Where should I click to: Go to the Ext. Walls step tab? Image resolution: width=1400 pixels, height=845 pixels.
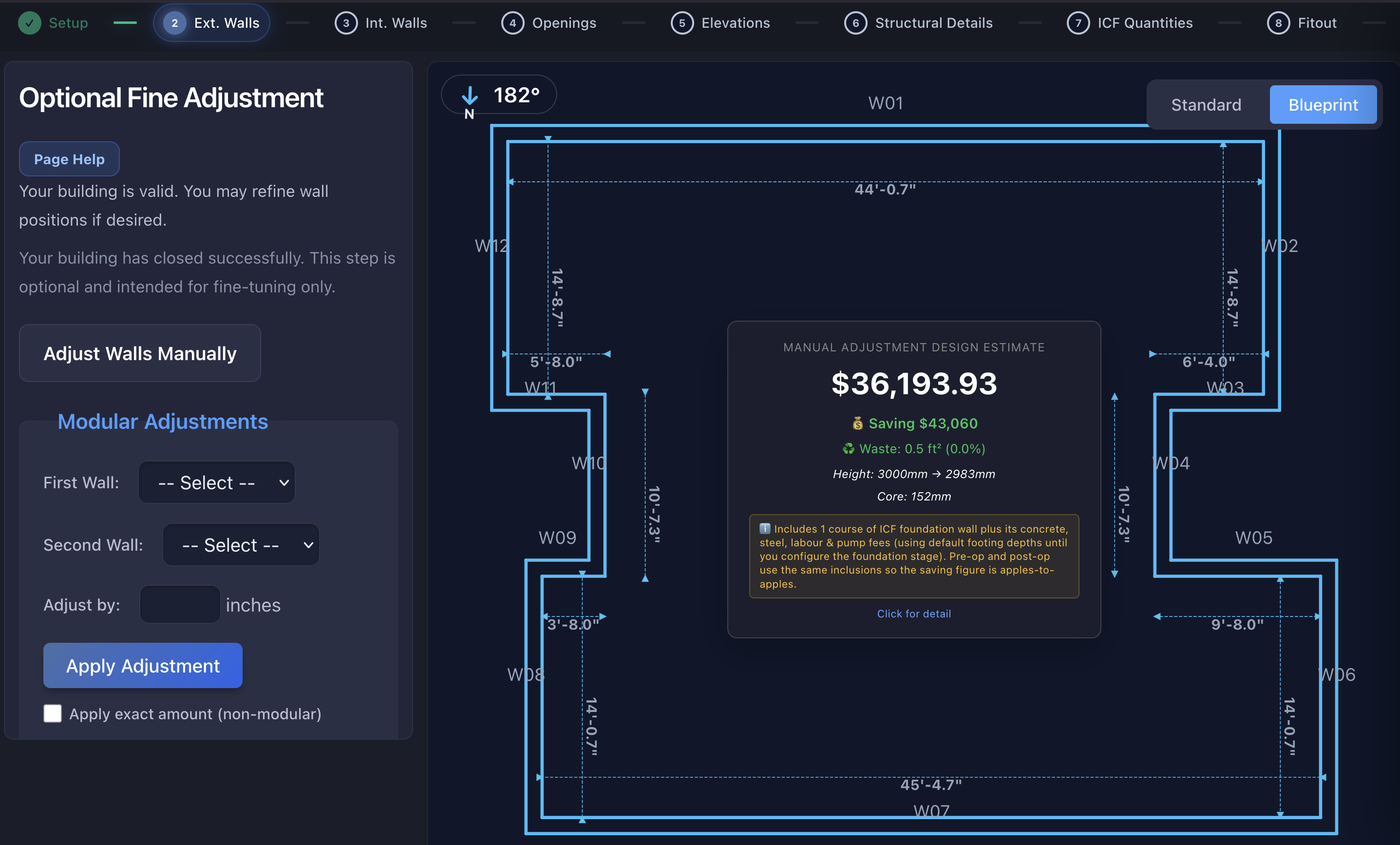click(x=211, y=23)
